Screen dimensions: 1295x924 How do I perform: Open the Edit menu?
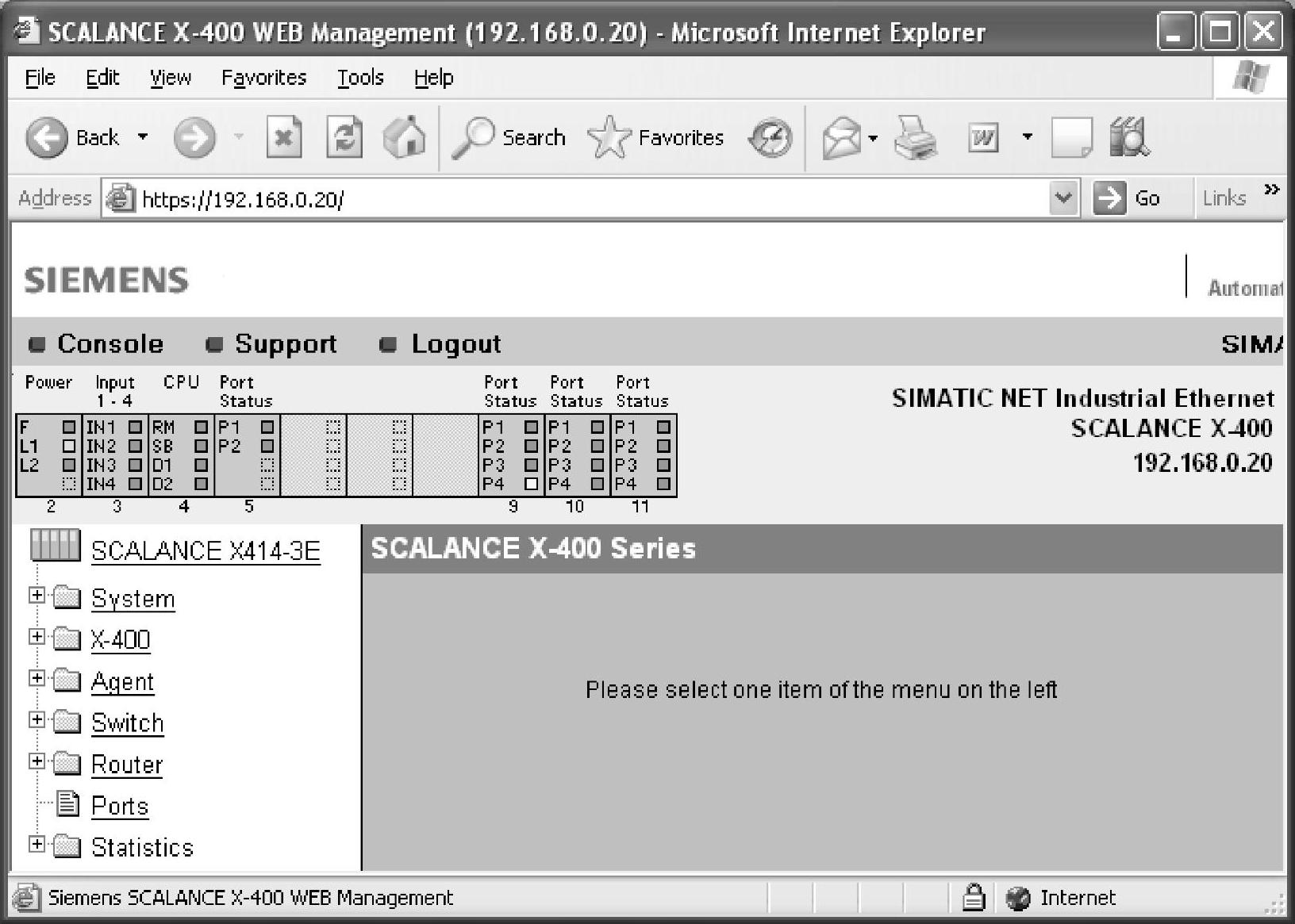(103, 78)
